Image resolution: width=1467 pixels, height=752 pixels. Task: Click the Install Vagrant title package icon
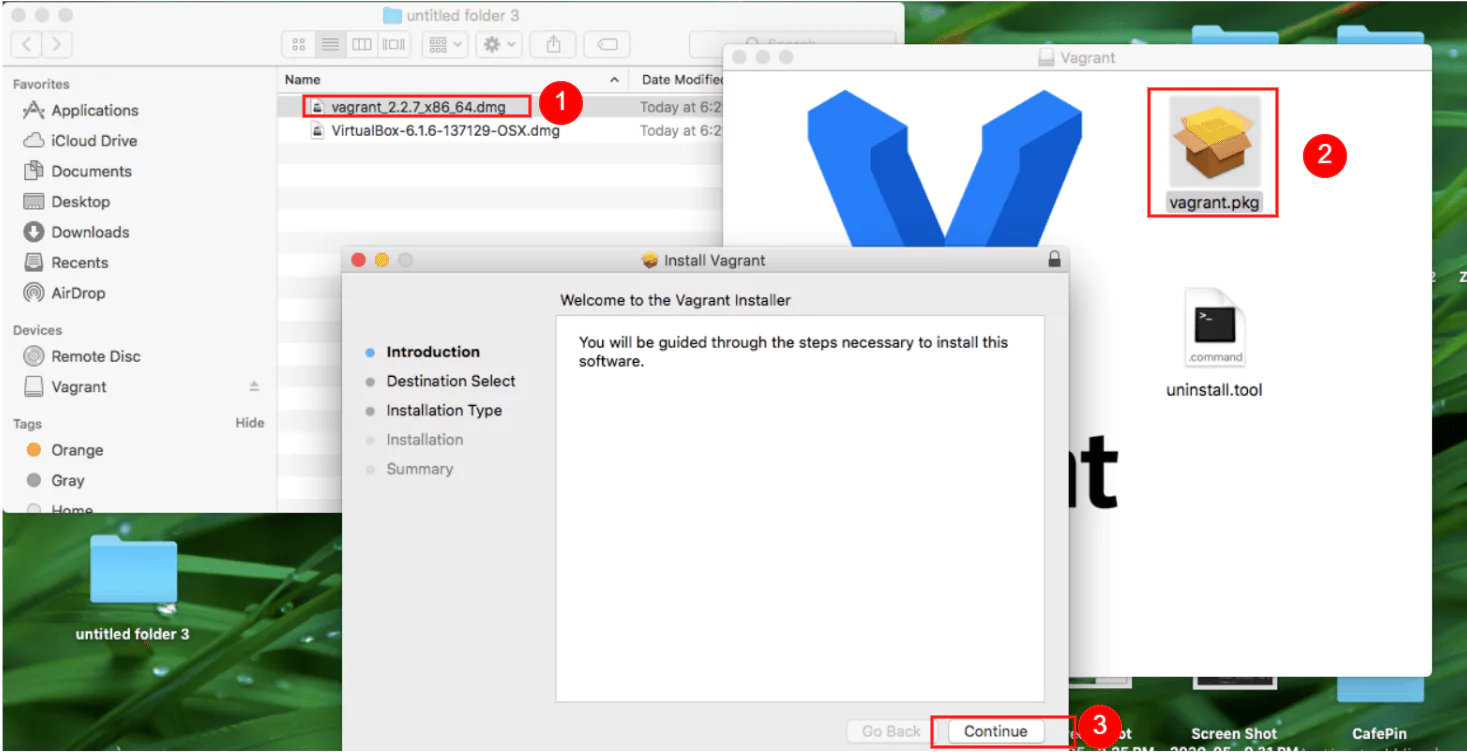click(x=650, y=261)
